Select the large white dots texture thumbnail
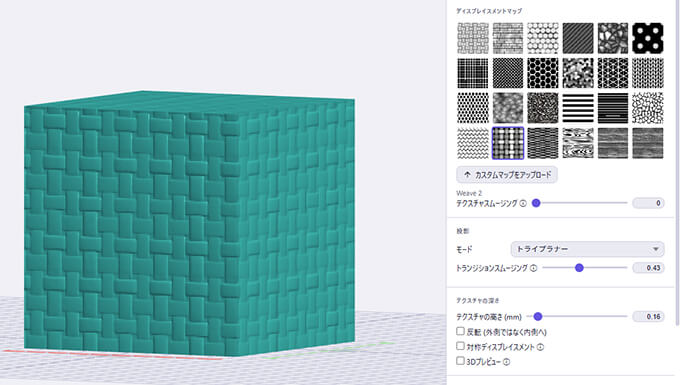The height and width of the screenshot is (385, 680). pyautogui.click(x=647, y=39)
